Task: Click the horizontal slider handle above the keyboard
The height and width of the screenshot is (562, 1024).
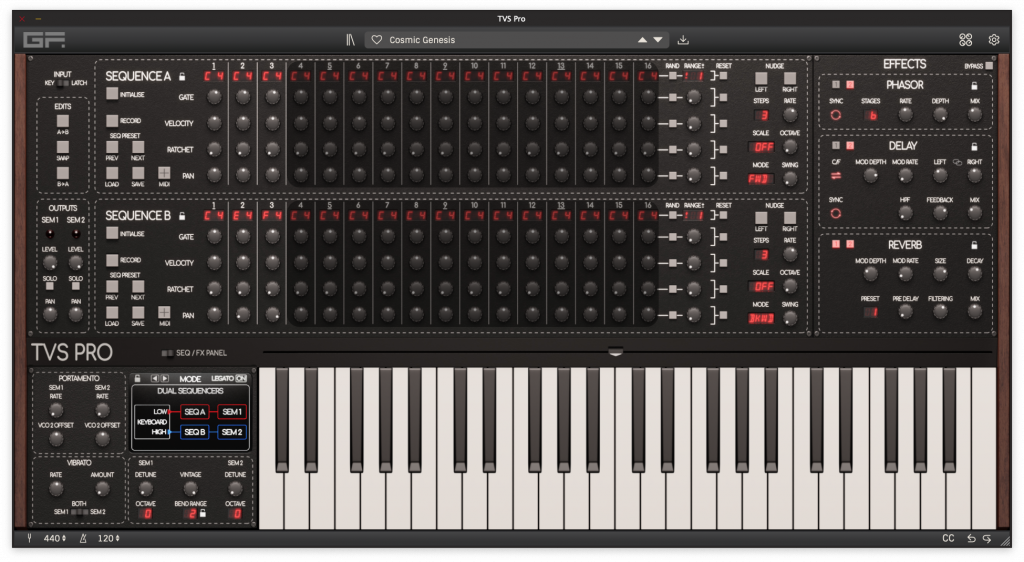Action: tap(615, 352)
